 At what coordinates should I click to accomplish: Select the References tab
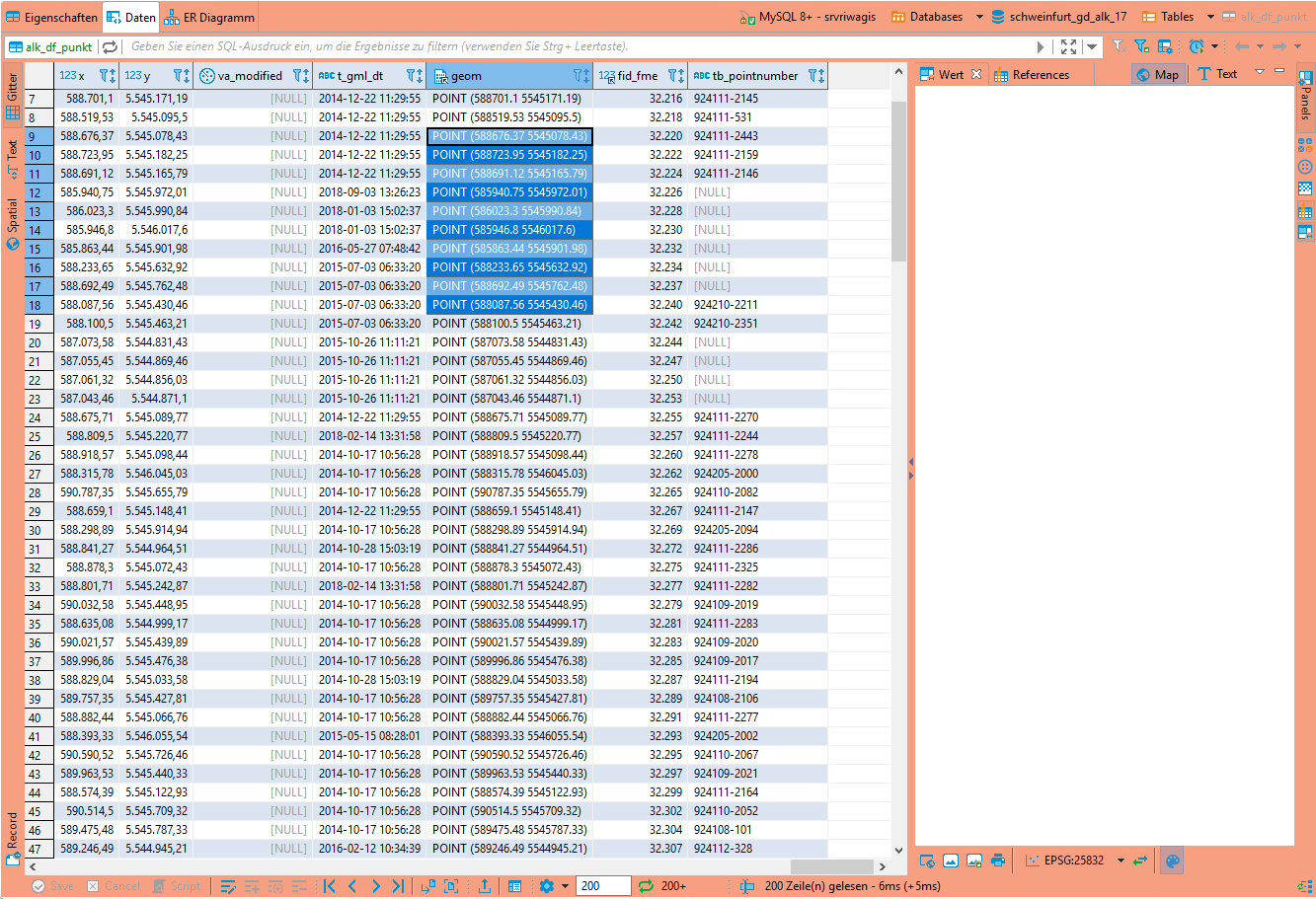tap(1031, 74)
